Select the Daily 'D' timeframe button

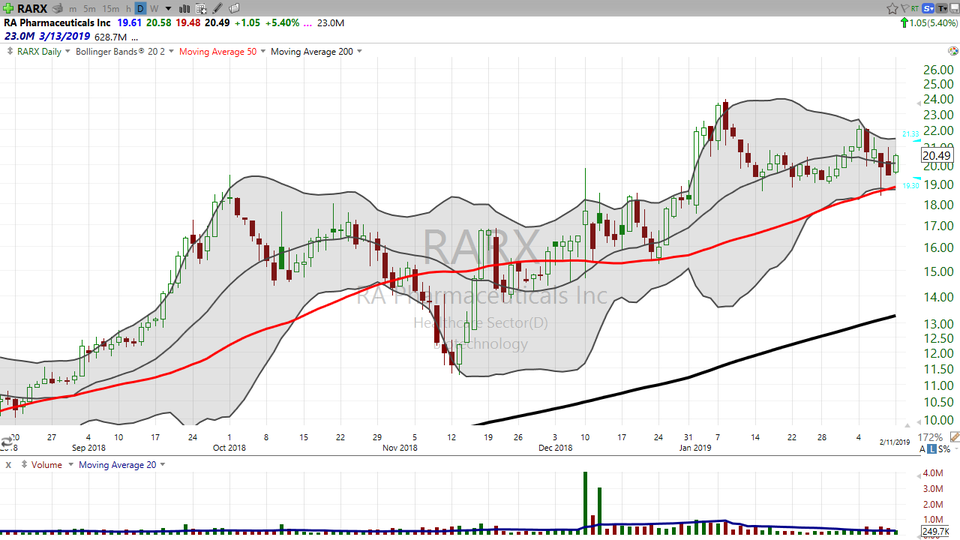(x=140, y=9)
